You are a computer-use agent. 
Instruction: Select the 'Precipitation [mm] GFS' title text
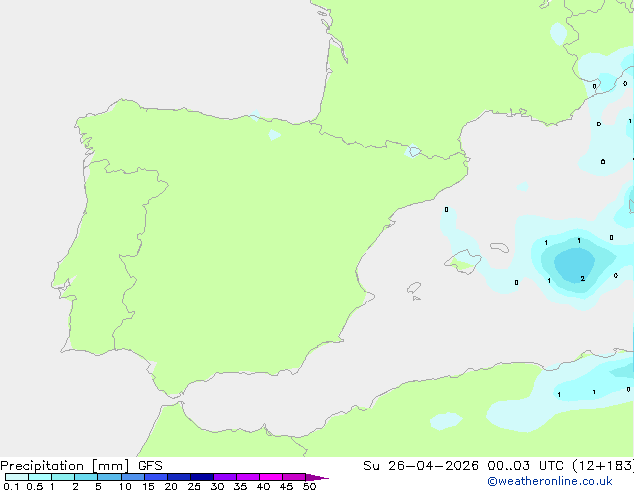click(x=81, y=466)
